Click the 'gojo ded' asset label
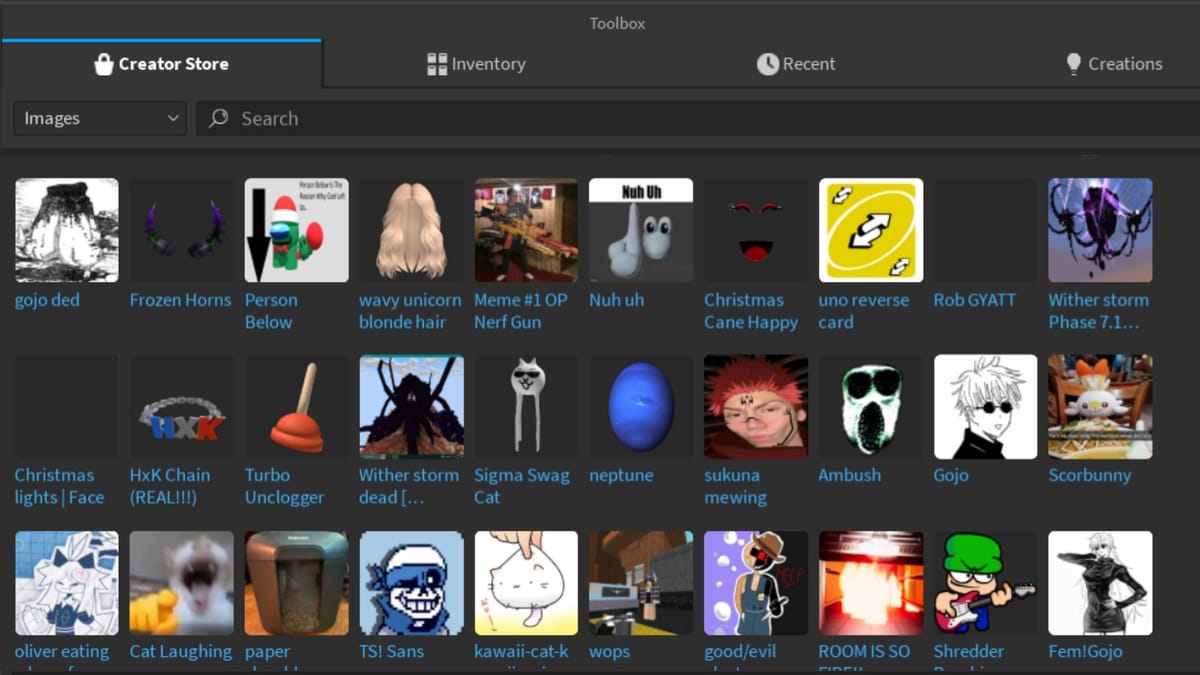Image resolution: width=1200 pixels, height=675 pixels. (47, 300)
